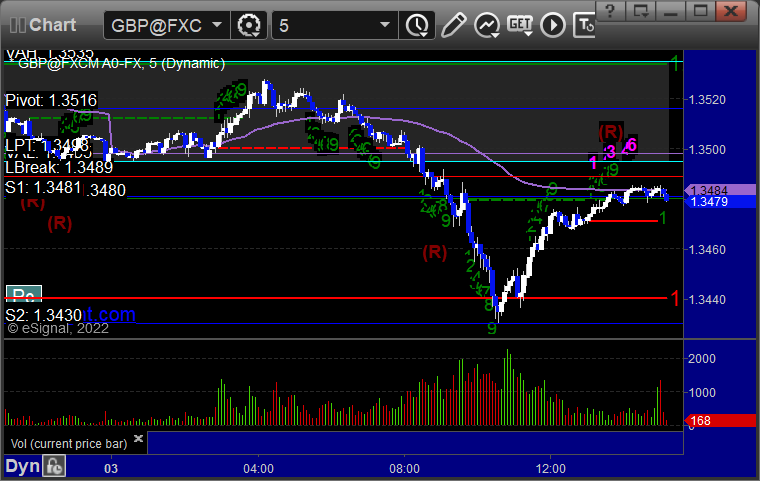Click the 1.3520 price axis label

click(707, 100)
